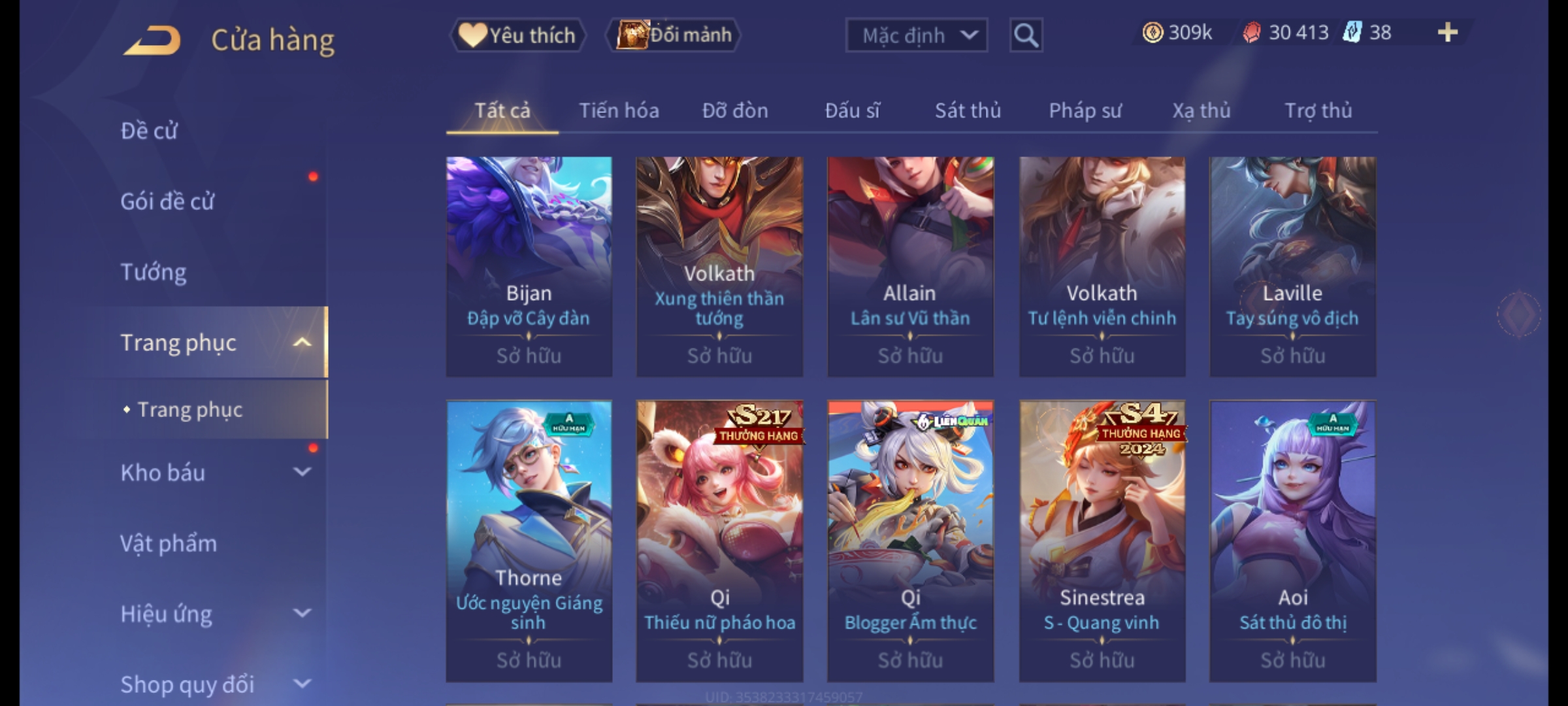This screenshot has height=706, width=1568.
Task: Open Yêu thích favorites heart button
Action: 517,35
